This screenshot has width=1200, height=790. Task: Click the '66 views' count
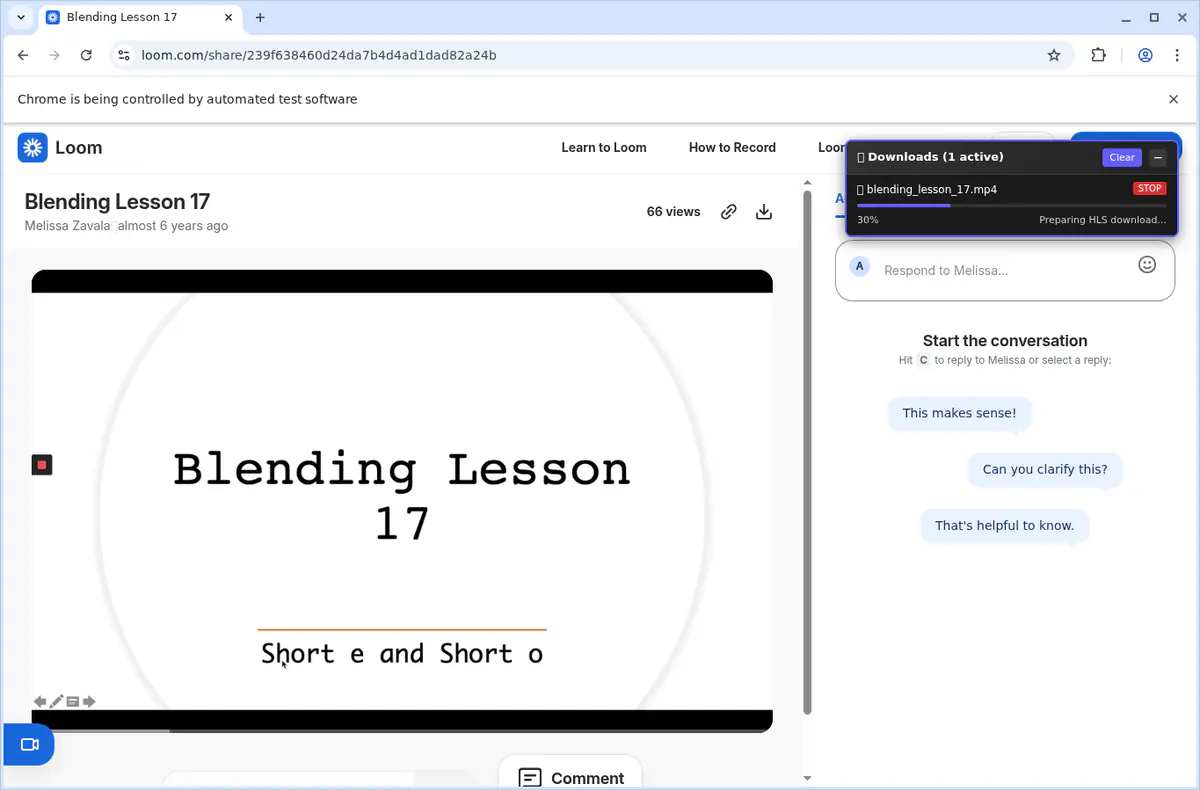[x=674, y=212]
